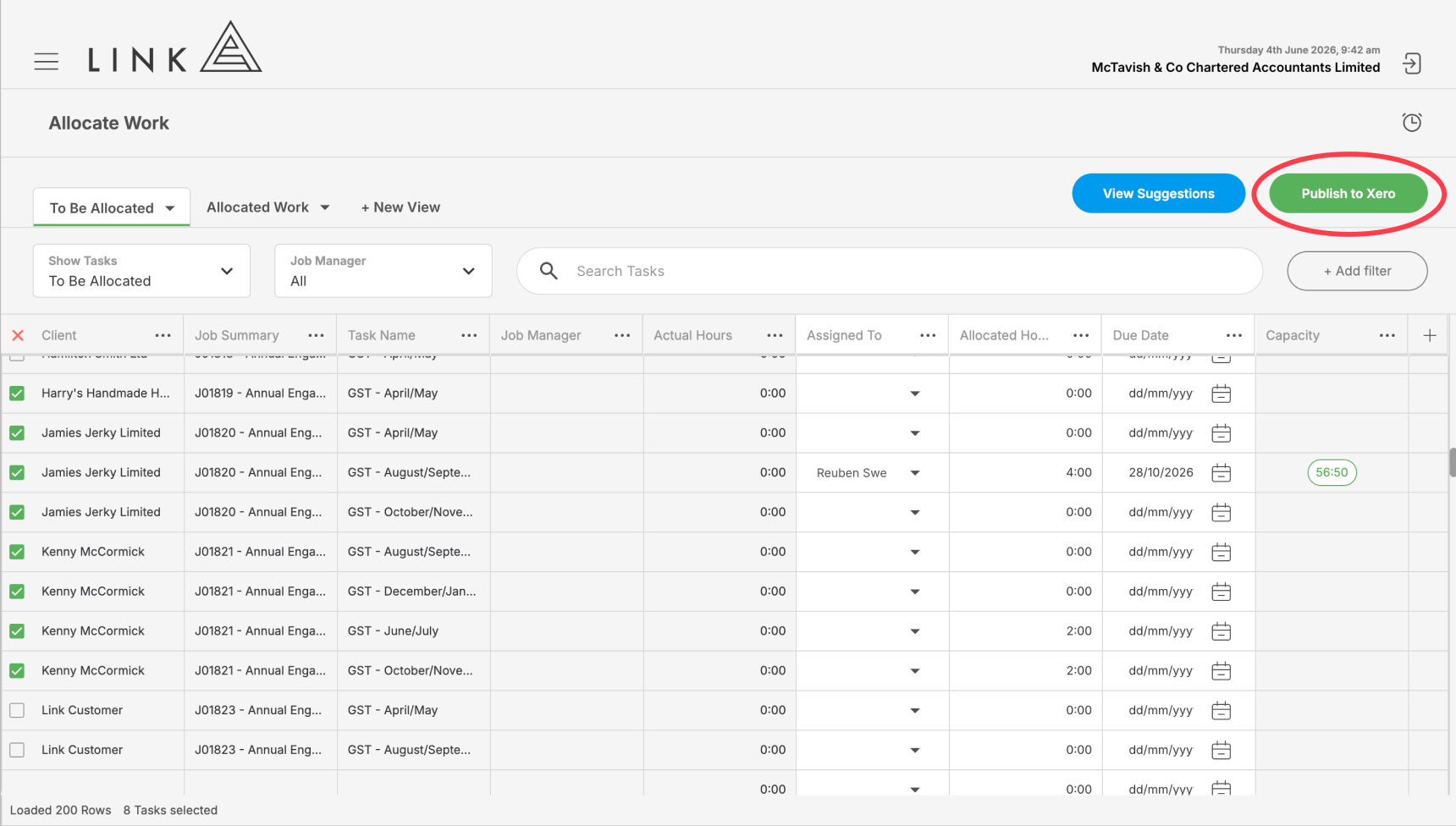This screenshot has width=1456, height=826.
Task: Sort by Client column header
Action: 59,335
